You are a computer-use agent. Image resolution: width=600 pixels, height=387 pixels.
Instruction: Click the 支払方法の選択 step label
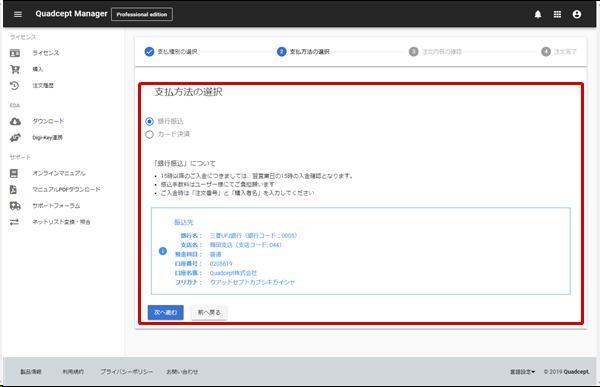pyautogui.click(x=310, y=52)
